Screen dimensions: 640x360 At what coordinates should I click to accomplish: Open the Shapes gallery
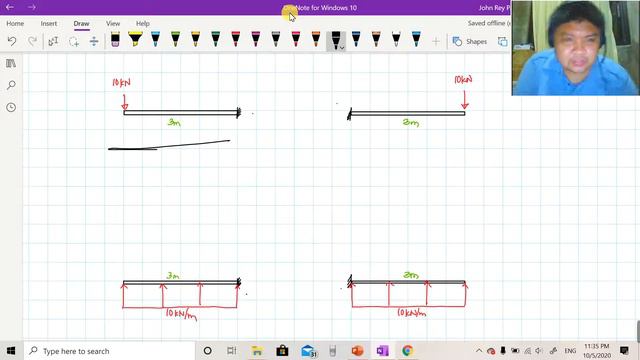coord(470,41)
